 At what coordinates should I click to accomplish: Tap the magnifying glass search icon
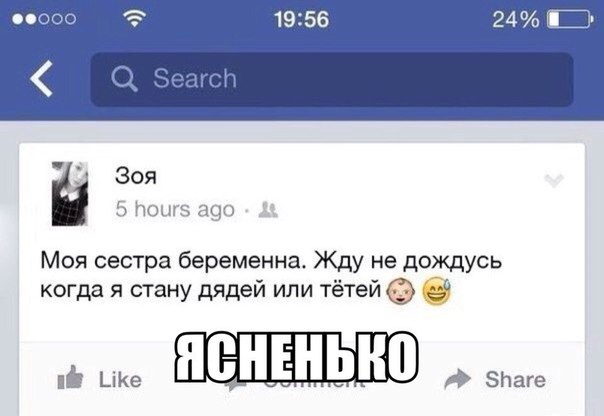[124, 79]
